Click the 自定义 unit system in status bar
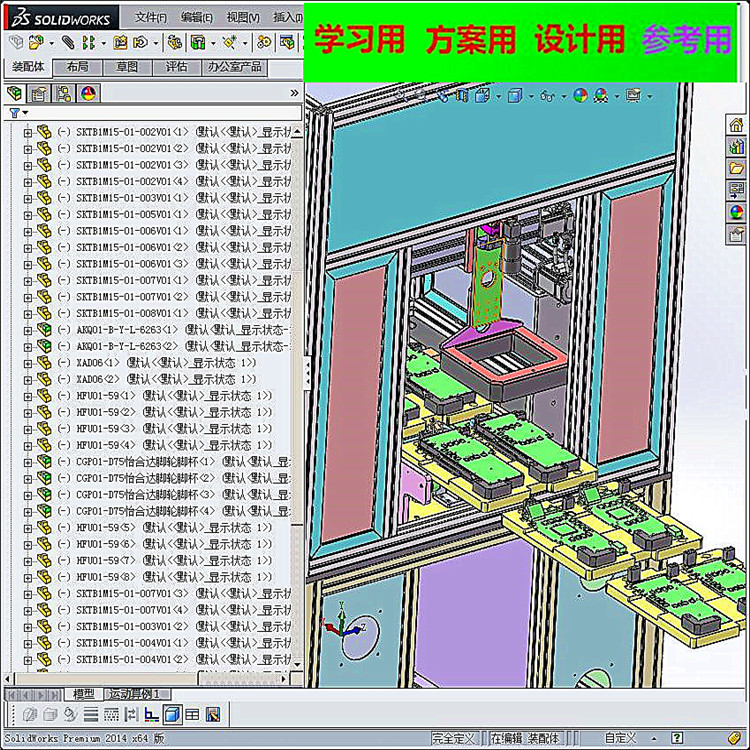The width and height of the screenshot is (750, 750). (x=620, y=738)
